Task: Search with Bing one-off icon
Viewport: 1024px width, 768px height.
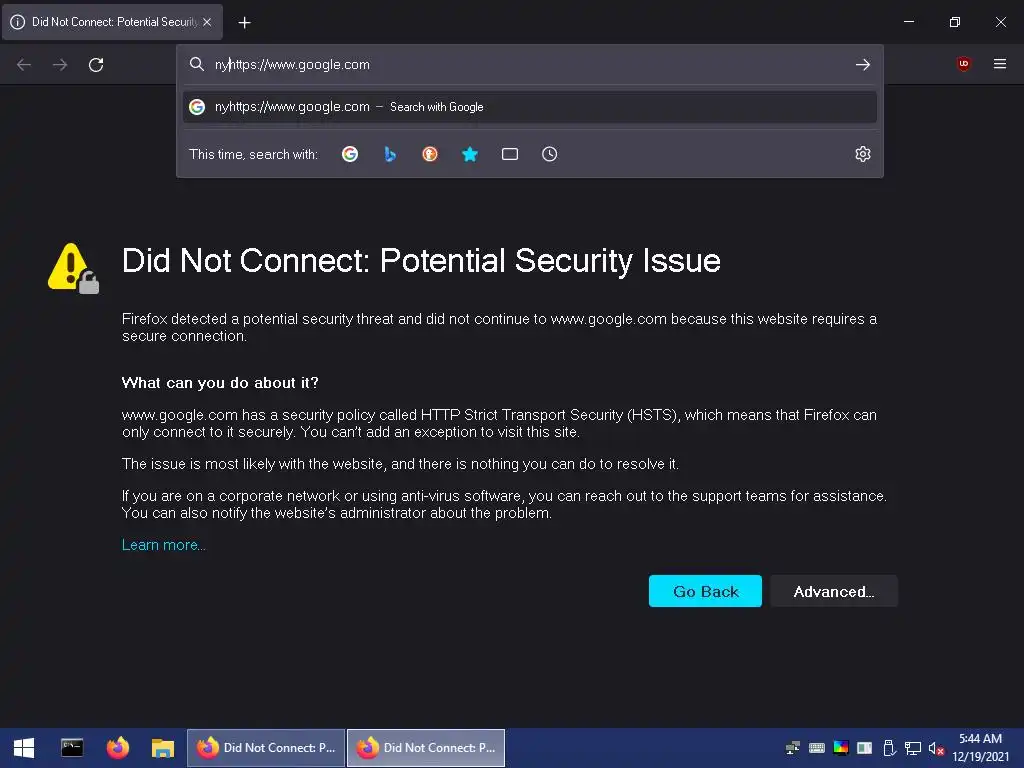Action: 390,154
